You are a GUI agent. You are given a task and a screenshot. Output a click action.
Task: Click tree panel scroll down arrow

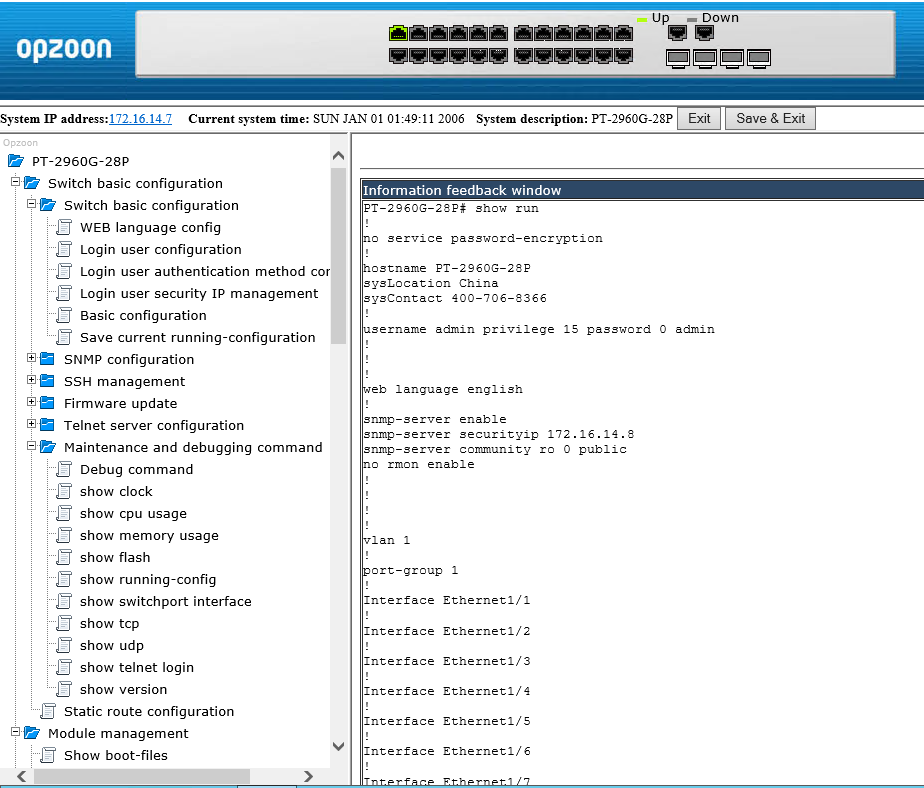click(x=338, y=746)
